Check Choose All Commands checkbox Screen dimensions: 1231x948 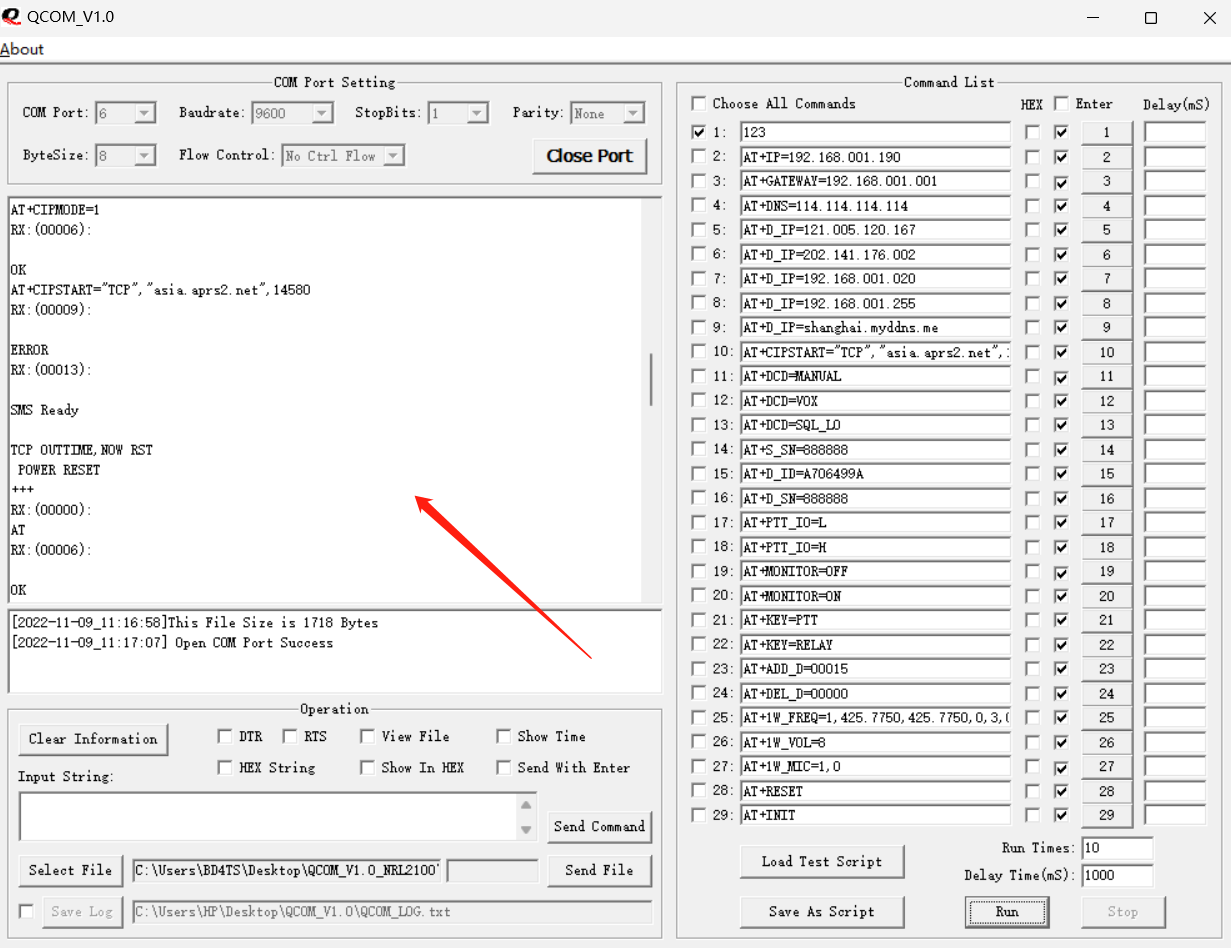click(699, 103)
